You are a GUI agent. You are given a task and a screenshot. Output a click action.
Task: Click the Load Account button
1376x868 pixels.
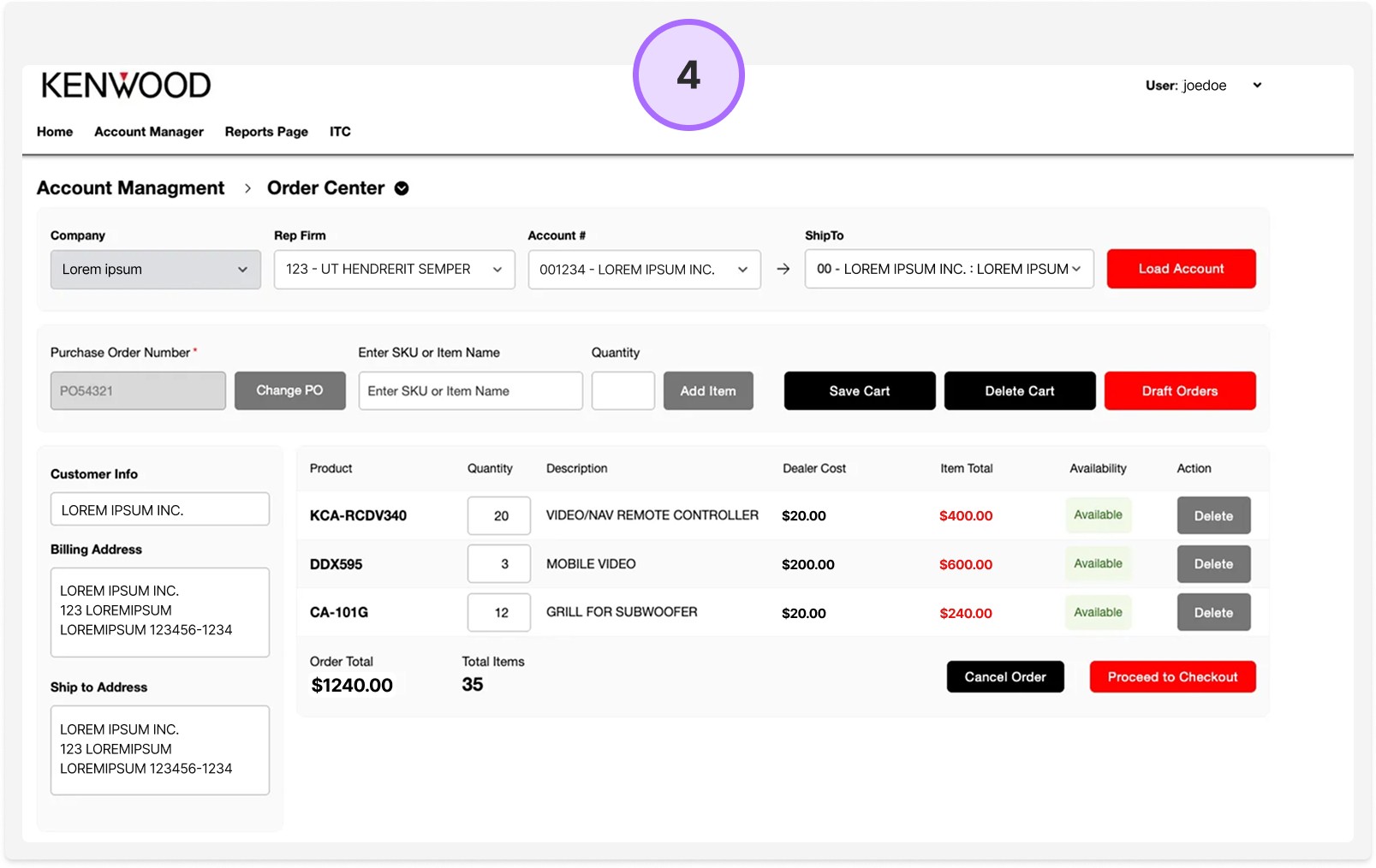tap(1181, 269)
